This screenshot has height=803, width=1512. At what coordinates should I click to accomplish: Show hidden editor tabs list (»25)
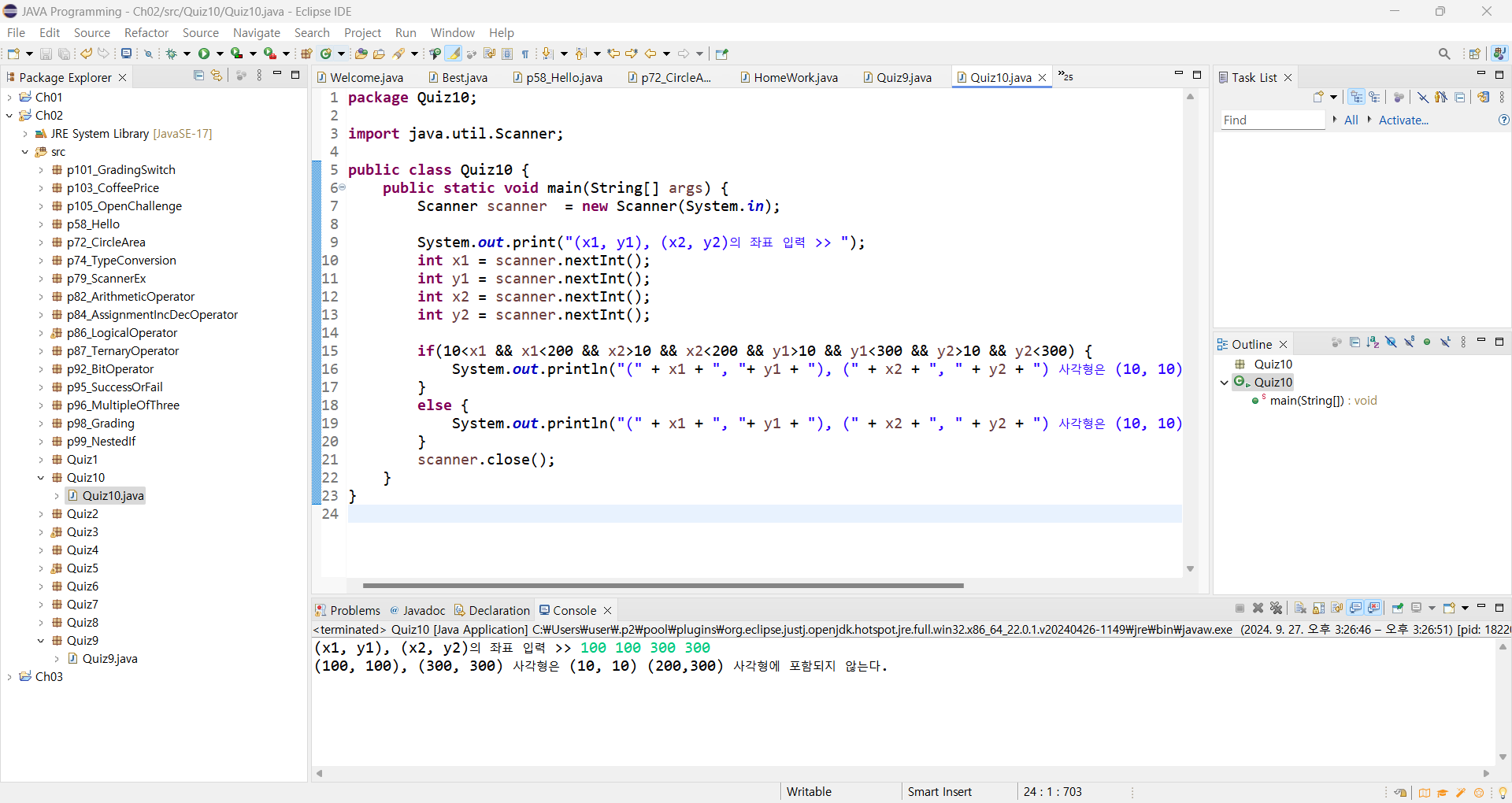coord(1065,76)
